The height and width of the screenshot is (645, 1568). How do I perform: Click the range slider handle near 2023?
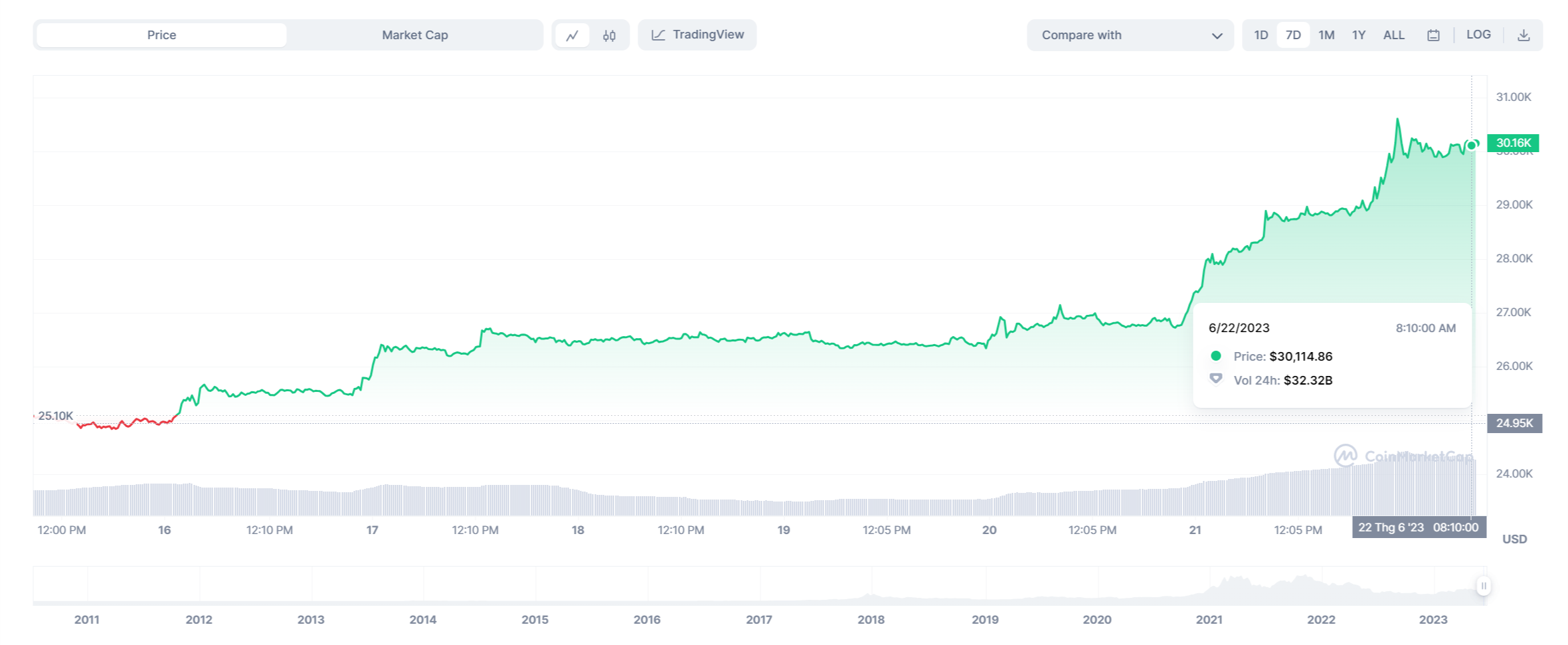coord(1484,586)
